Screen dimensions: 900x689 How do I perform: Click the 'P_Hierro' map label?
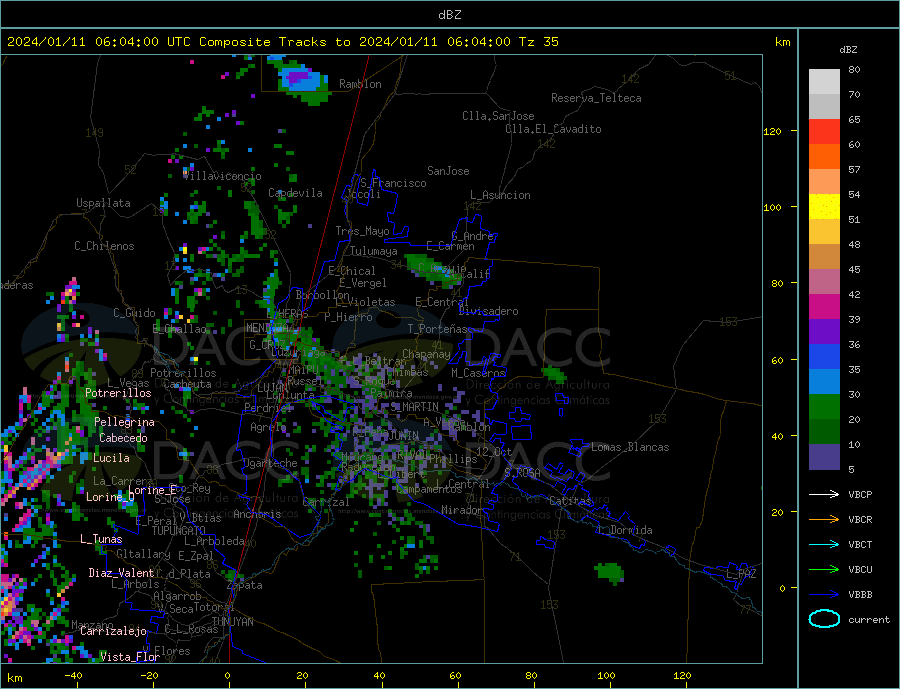(x=348, y=317)
